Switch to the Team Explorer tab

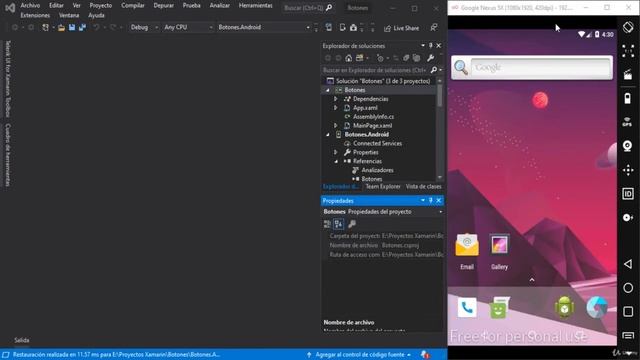coord(383,187)
